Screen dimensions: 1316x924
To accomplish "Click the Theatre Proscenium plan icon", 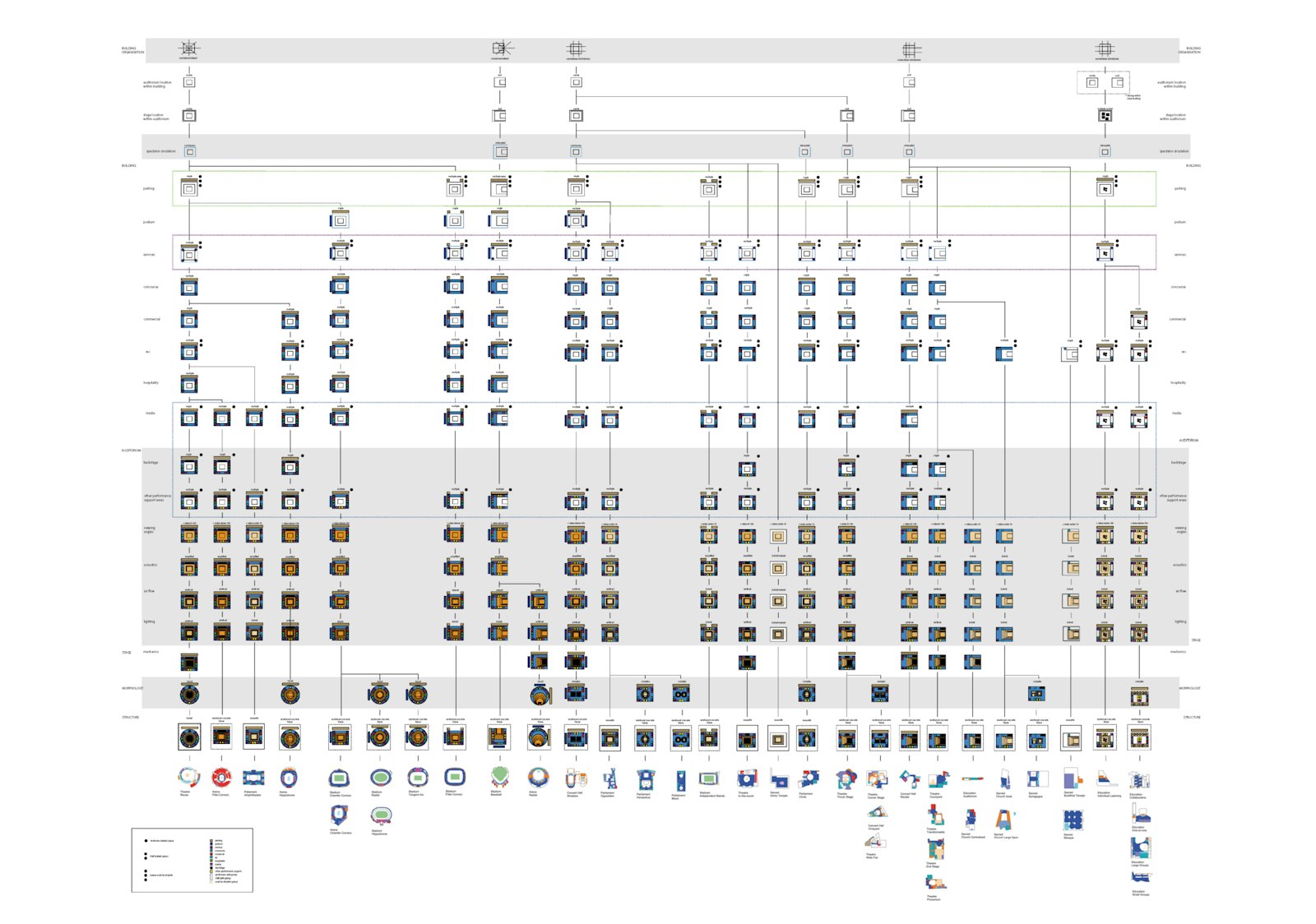I will coord(935,884).
